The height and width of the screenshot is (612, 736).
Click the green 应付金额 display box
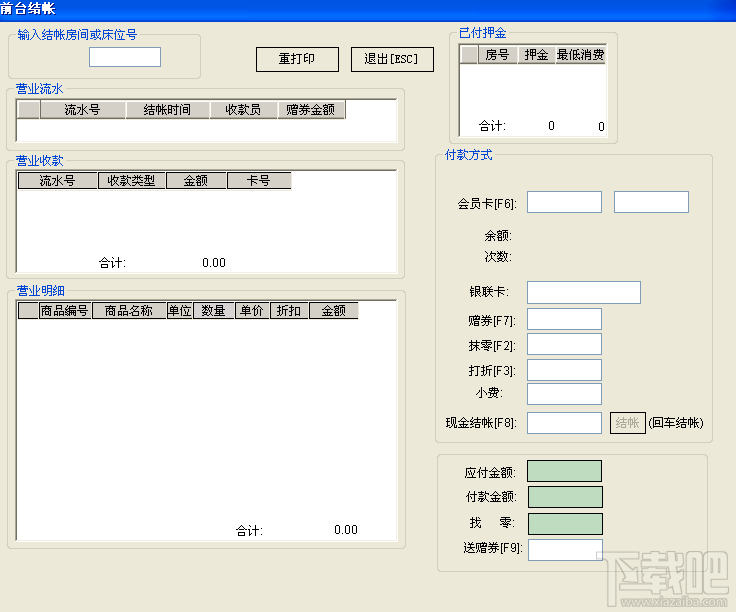[x=564, y=471]
